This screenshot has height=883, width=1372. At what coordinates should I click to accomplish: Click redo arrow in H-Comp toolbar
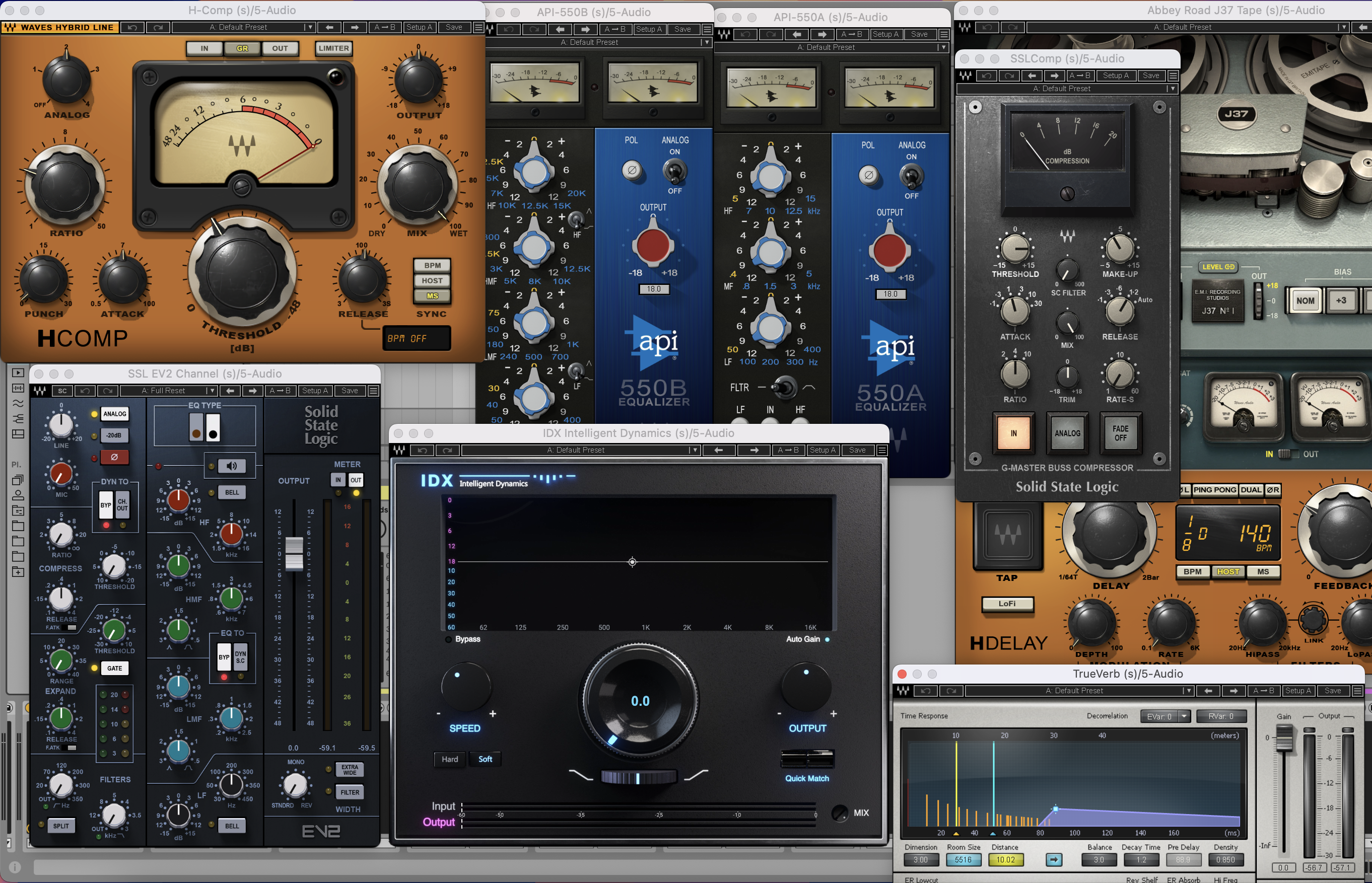(x=158, y=27)
